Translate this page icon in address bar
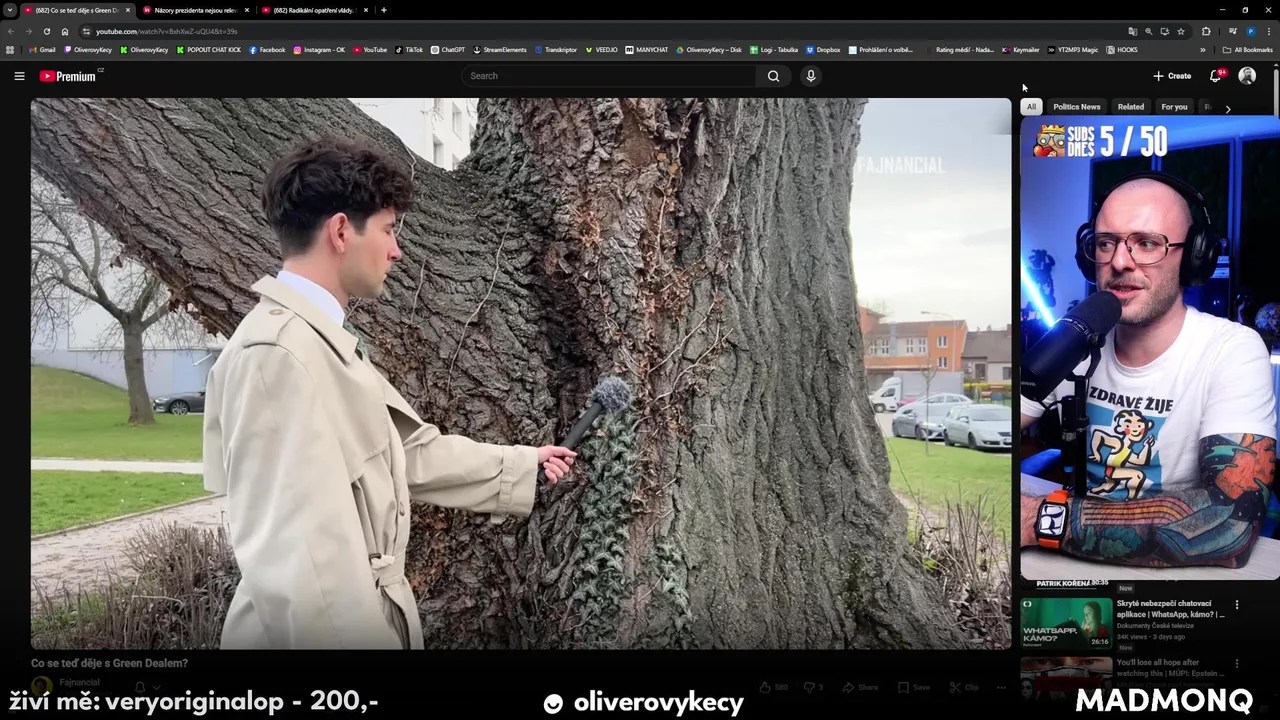 pyautogui.click(x=1132, y=31)
